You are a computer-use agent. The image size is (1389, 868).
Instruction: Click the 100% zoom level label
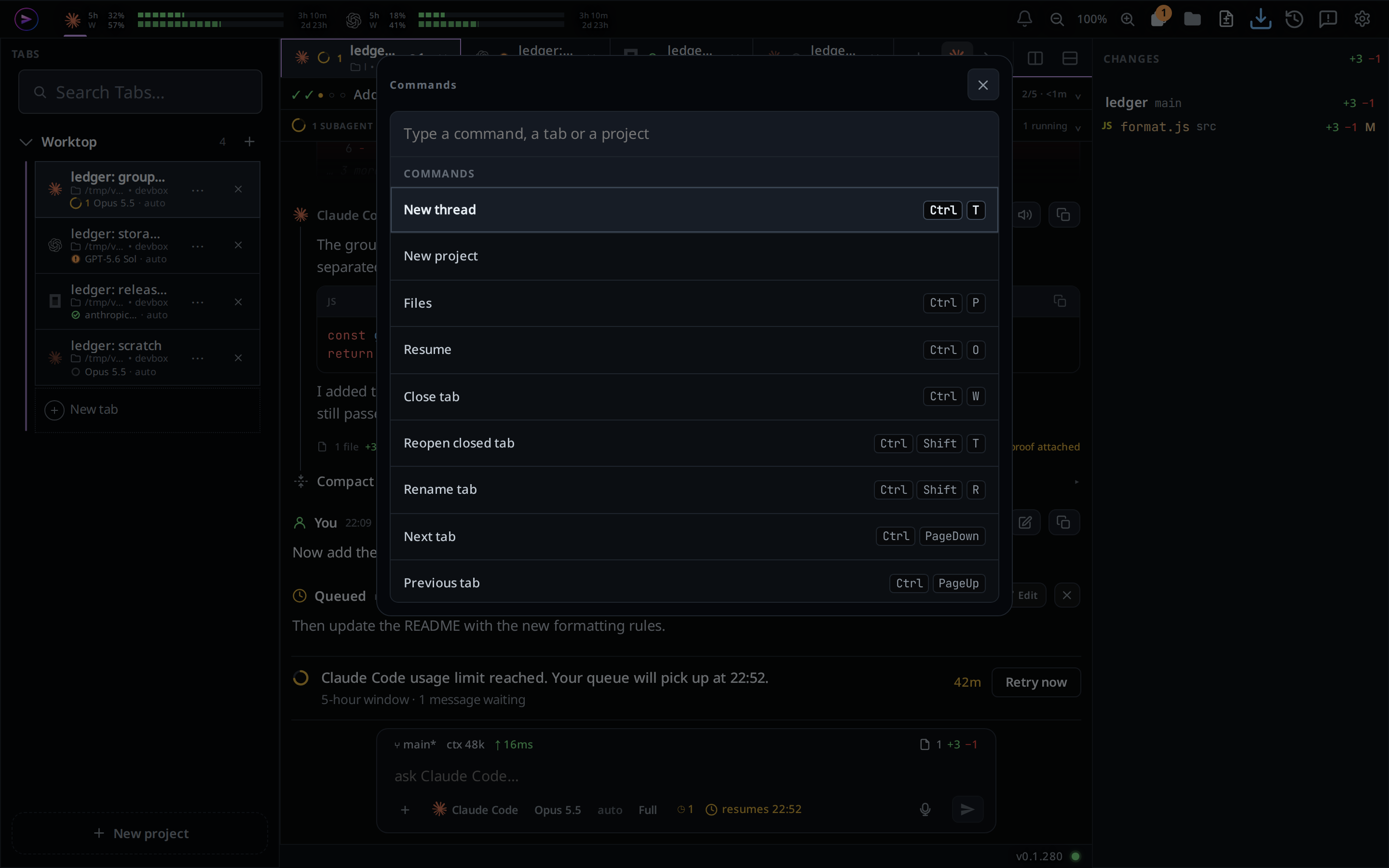pos(1091,19)
